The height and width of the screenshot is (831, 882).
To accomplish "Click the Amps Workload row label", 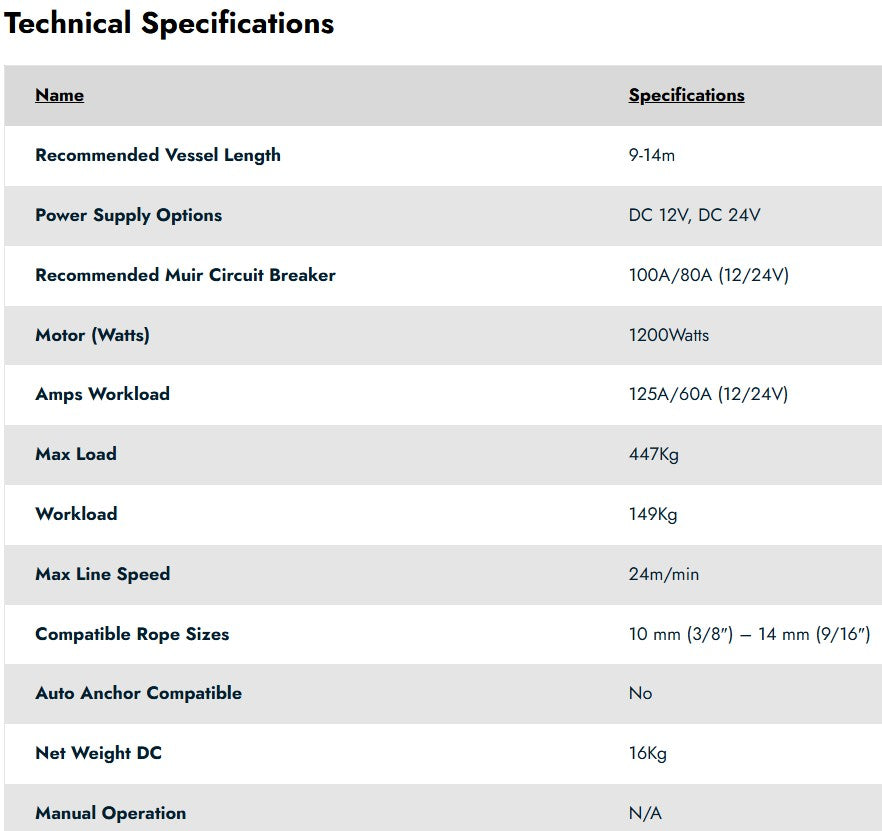I will [102, 394].
